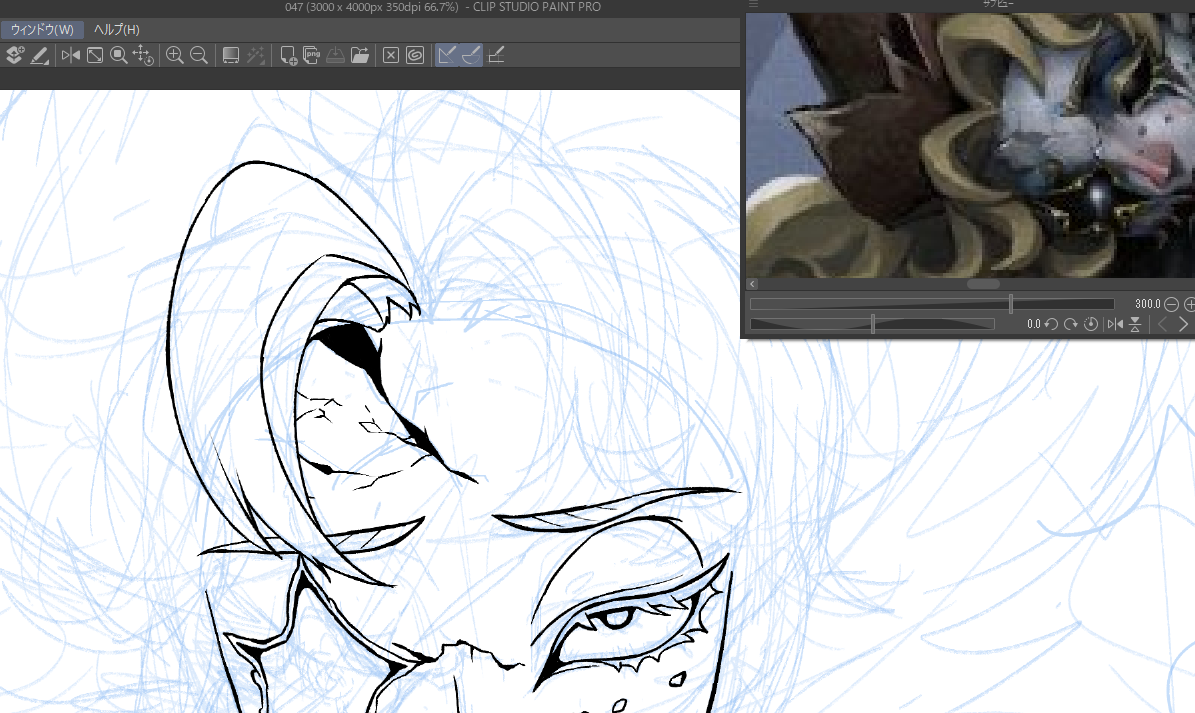Open the ウィンドウ(W) menu

point(42,30)
